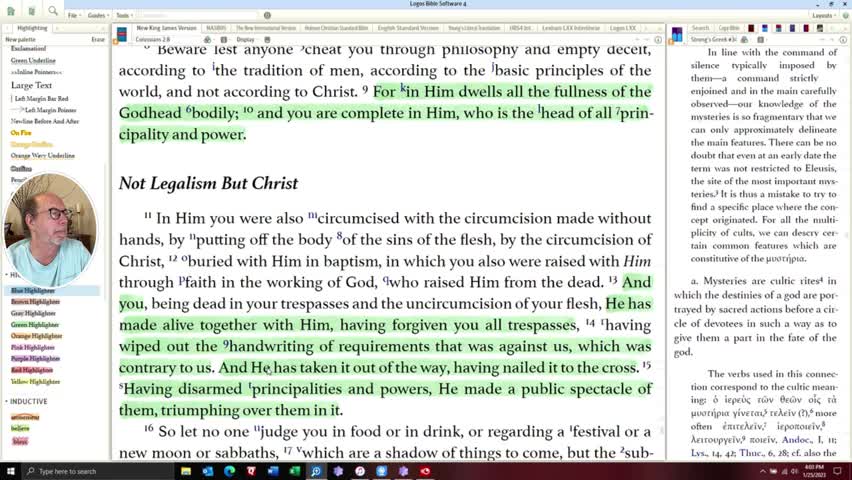Open the Copy Bible tab in right pane
Viewport: 852px width, 480px height.
pos(729,28)
